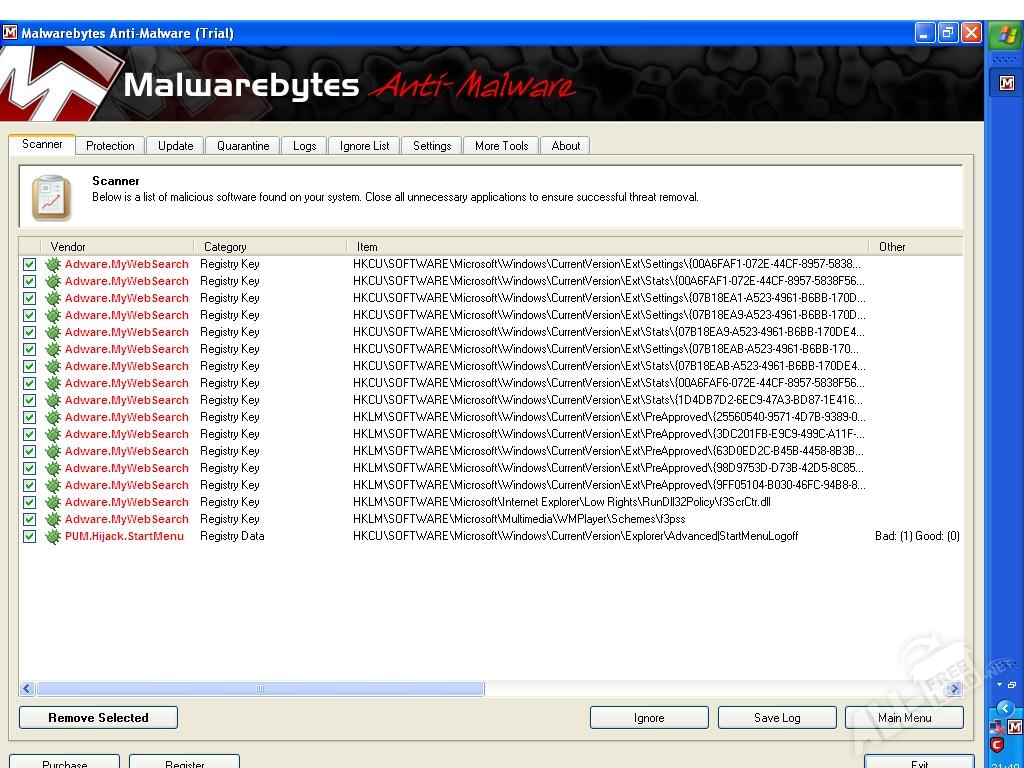The width and height of the screenshot is (1024, 768).
Task: Click the red Comodo shield tray icon
Action: tap(997, 744)
